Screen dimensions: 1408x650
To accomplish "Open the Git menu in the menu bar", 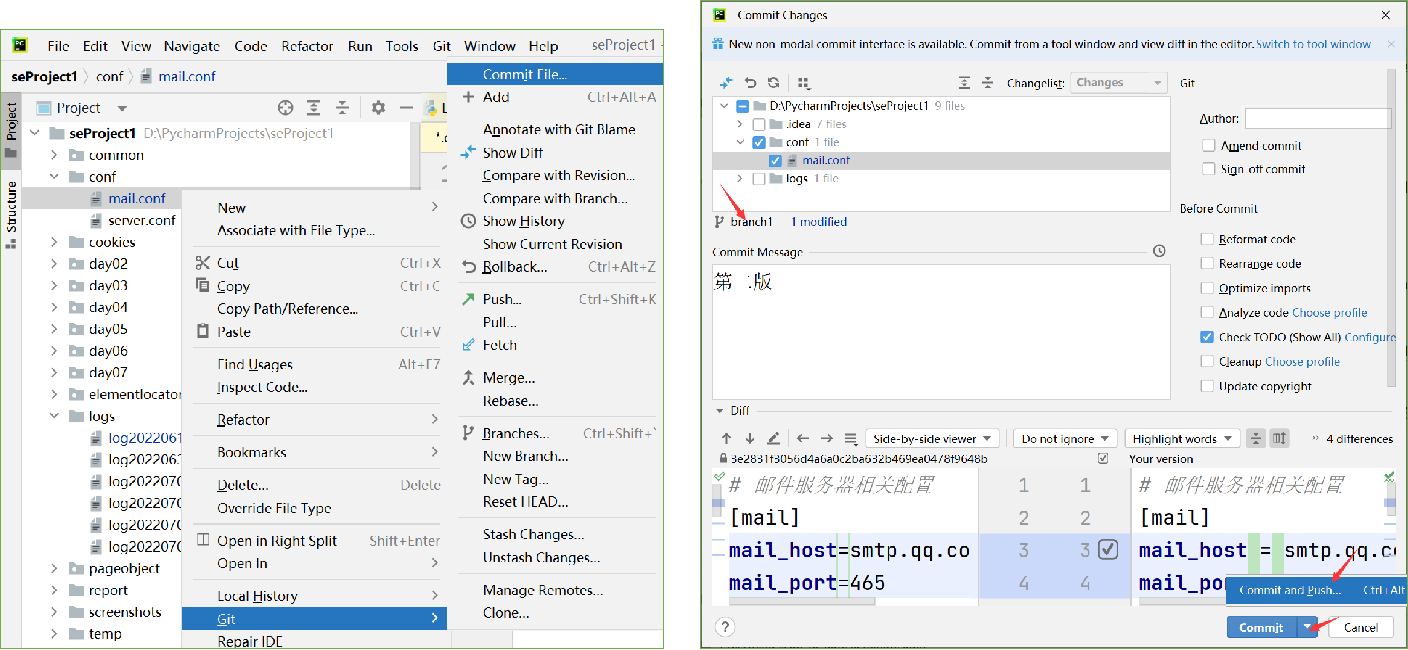I will point(442,46).
